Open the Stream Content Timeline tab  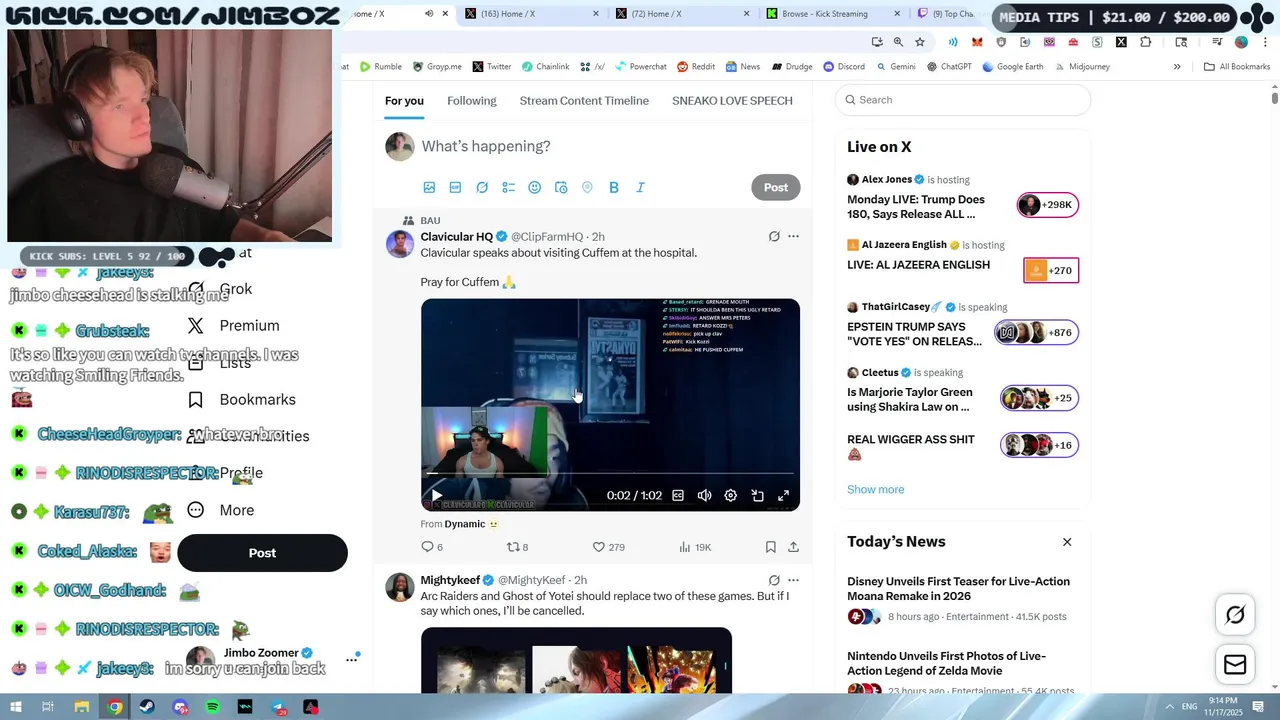pyautogui.click(x=584, y=101)
